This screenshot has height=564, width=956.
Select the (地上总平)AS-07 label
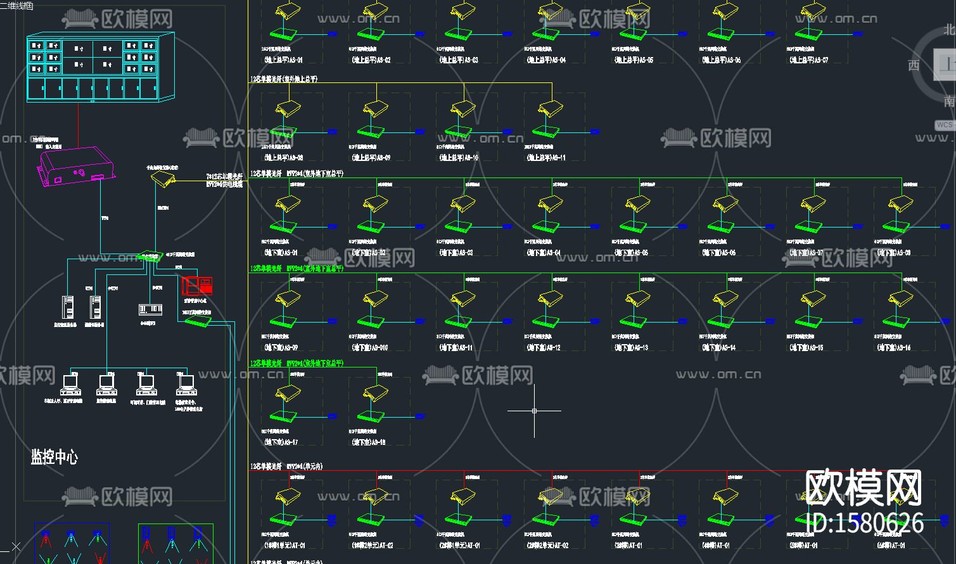click(x=809, y=60)
